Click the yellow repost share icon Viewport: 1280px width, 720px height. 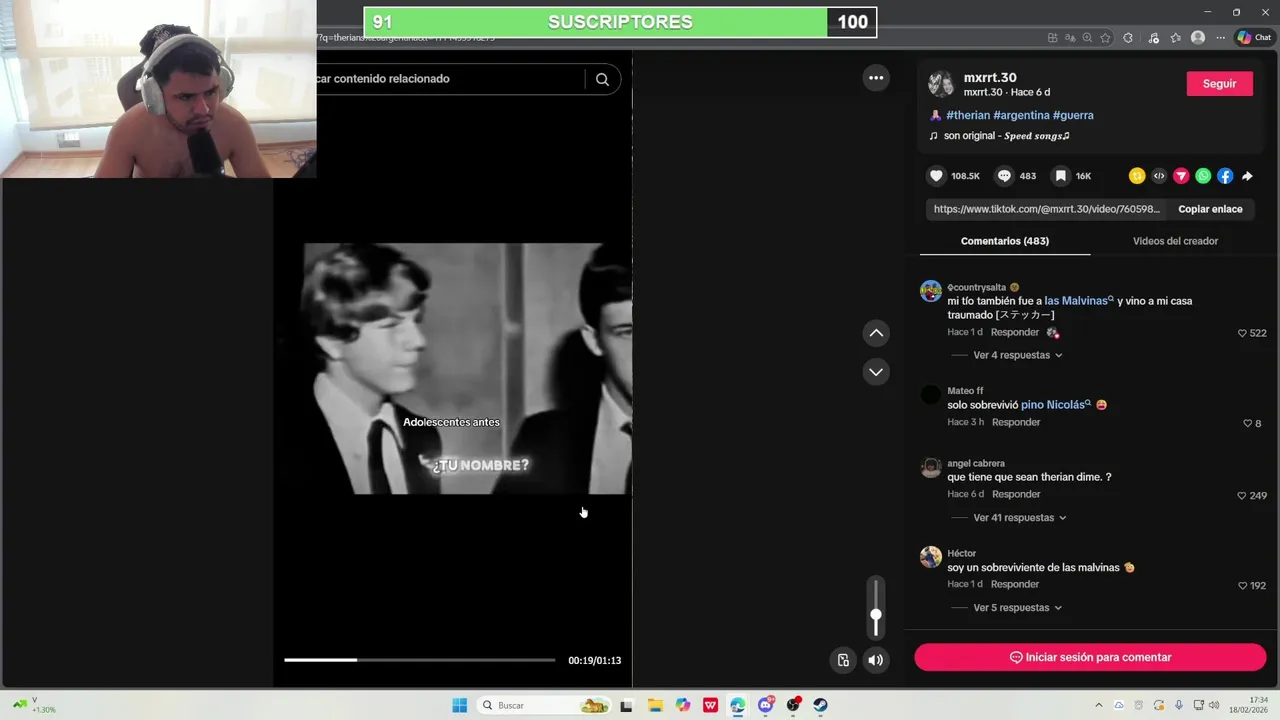tap(1137, 176)
